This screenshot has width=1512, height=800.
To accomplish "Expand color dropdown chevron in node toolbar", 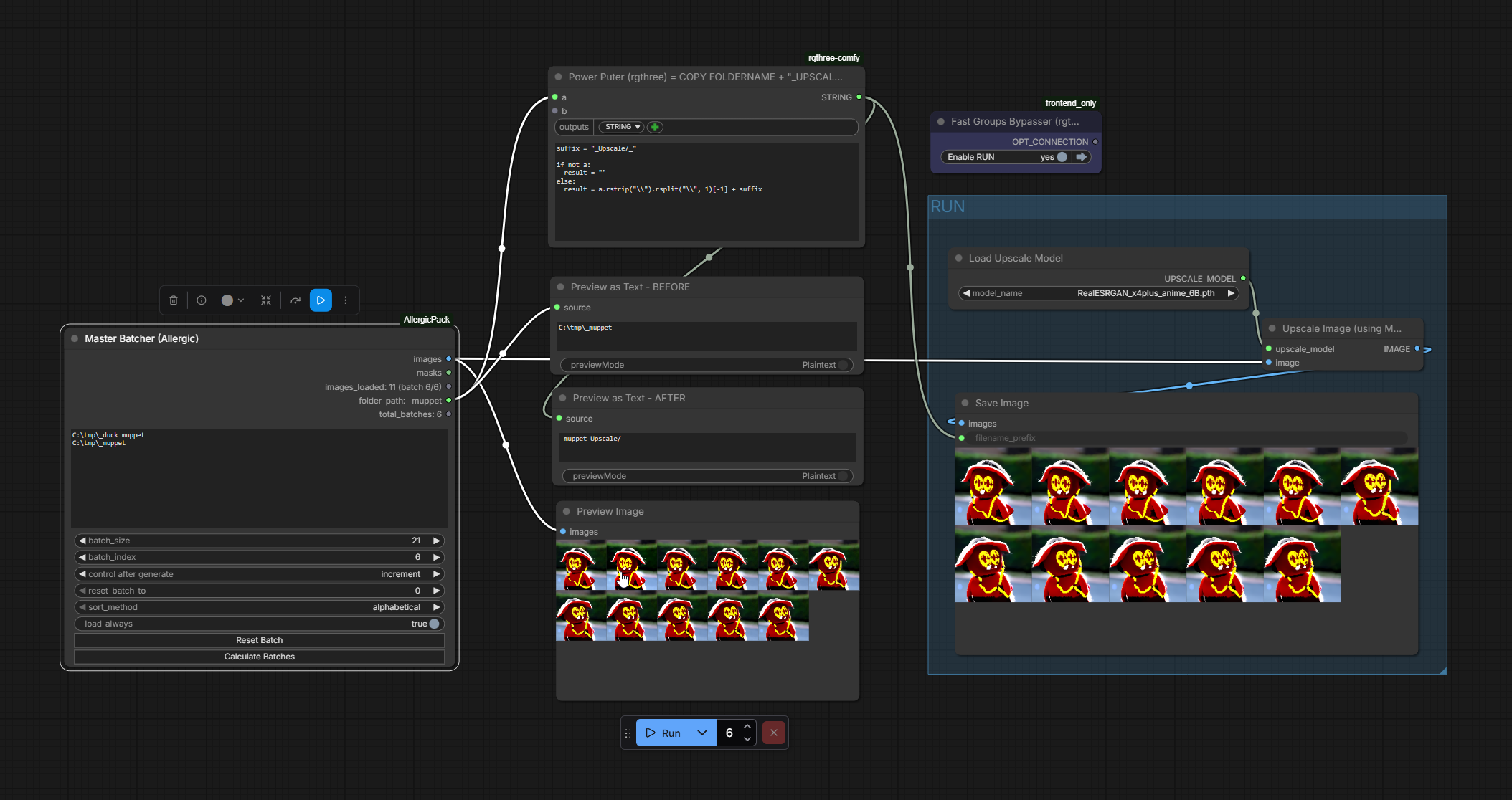I will 241,300.
